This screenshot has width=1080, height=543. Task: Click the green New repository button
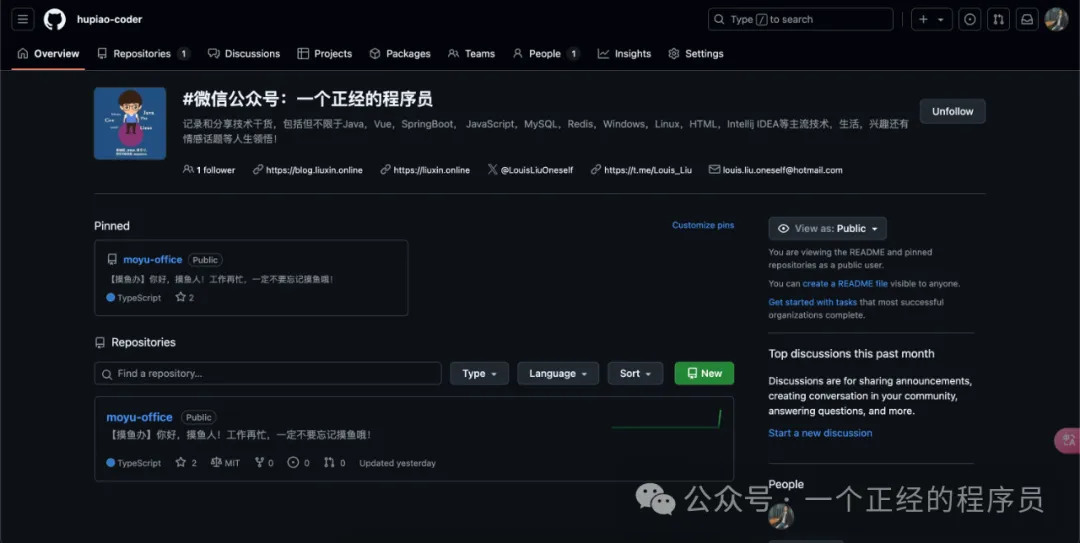pos(704,373)
